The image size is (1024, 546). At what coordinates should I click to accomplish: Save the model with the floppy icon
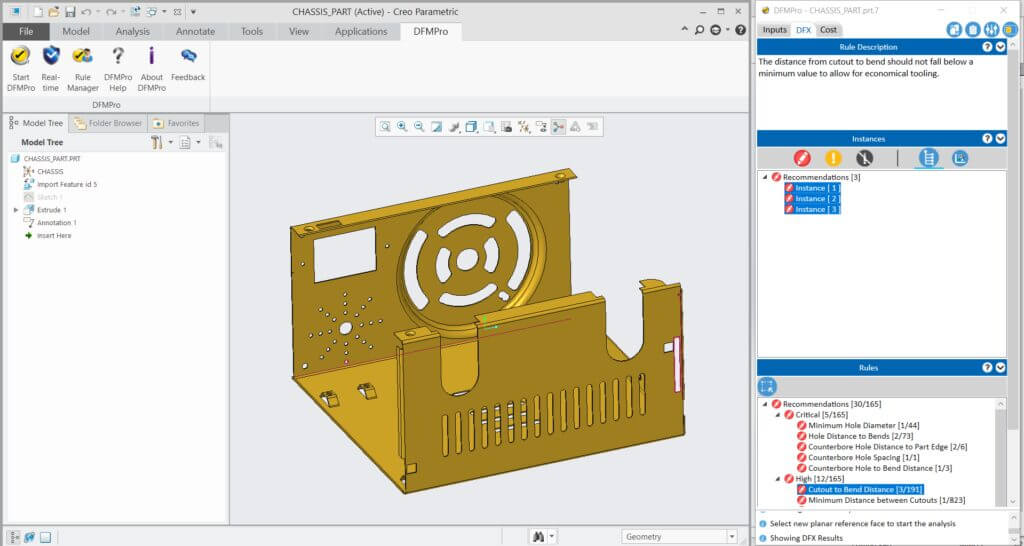(x=70, y=12)
